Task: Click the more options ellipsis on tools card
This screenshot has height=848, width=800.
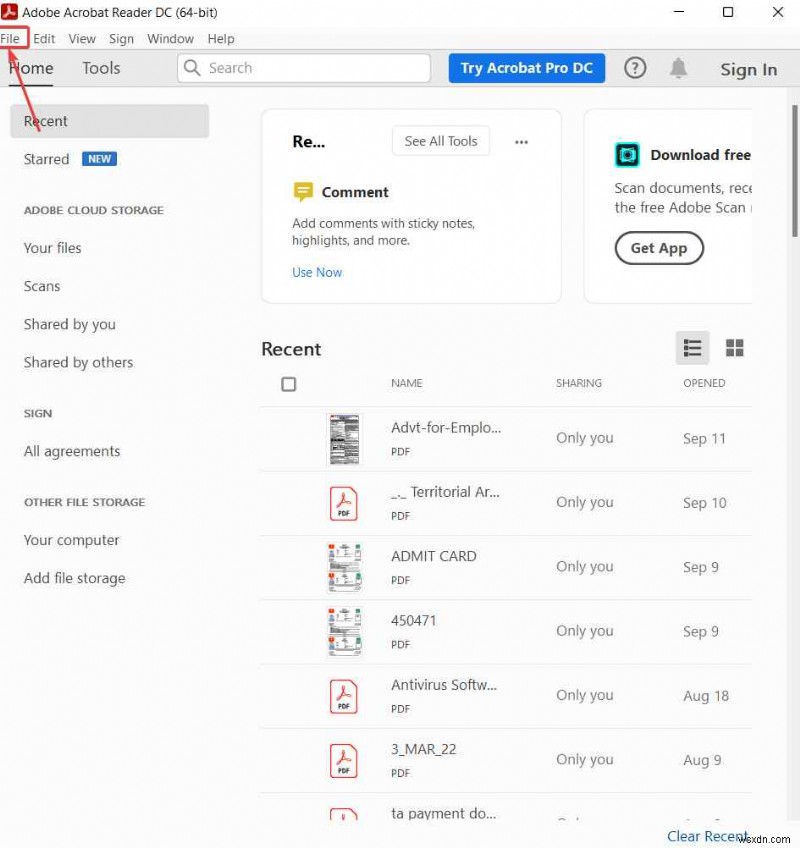Action: 521,141
